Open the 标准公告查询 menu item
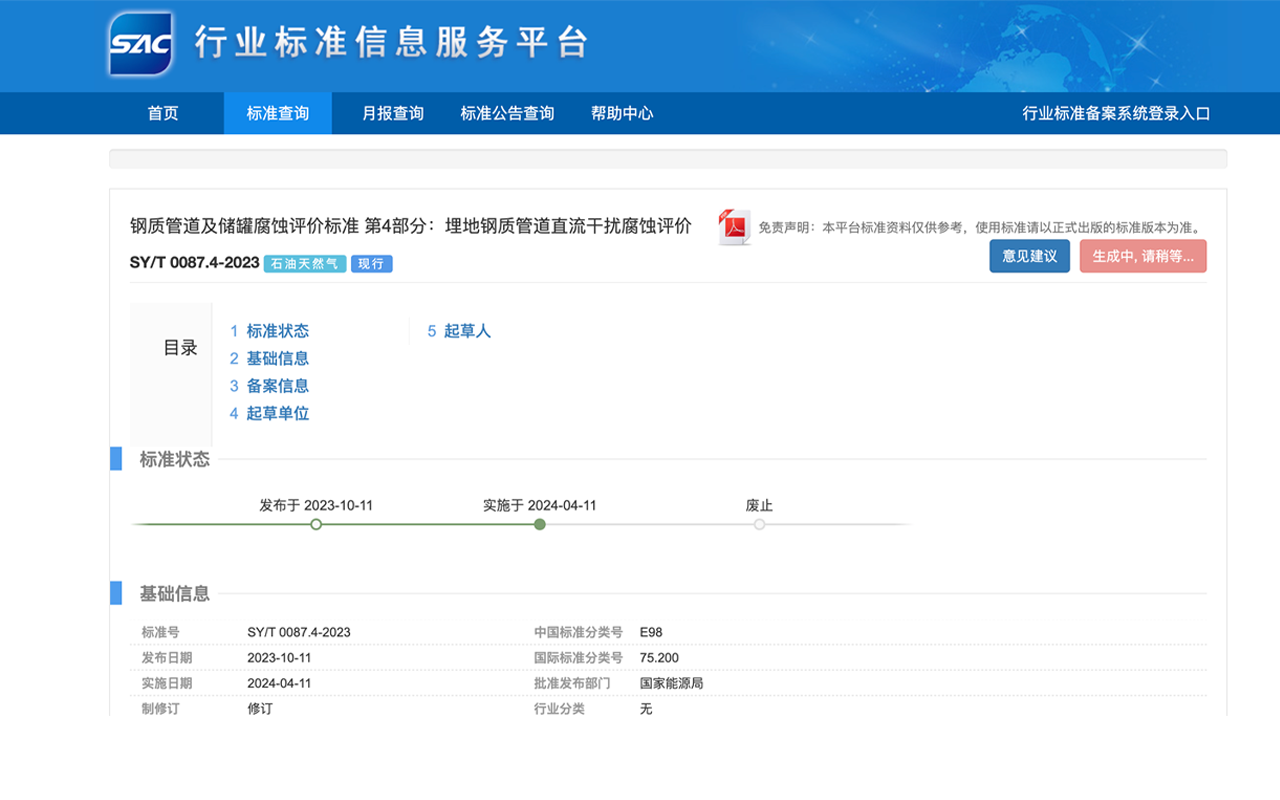1280x800 pixels. [506, 113]
